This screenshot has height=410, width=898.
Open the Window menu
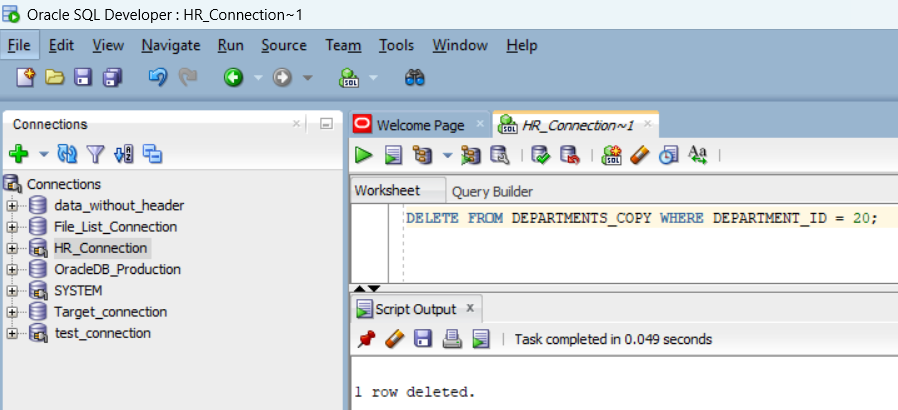pos(460,45)
